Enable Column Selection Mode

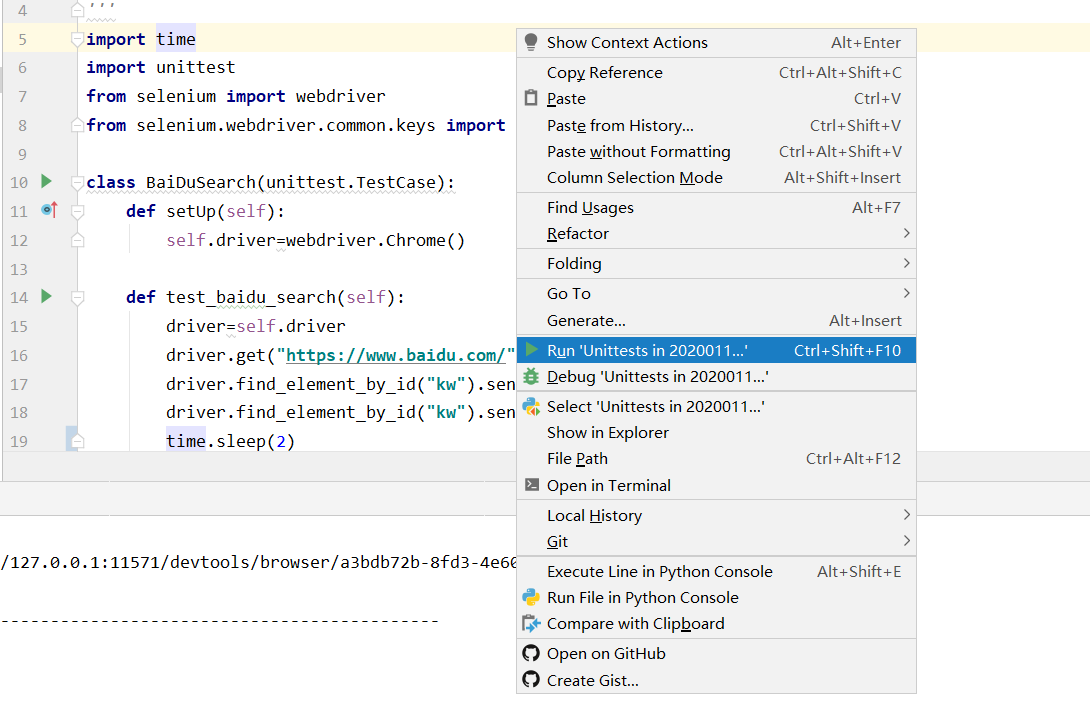pyautogui.click(x=716, y=177)
